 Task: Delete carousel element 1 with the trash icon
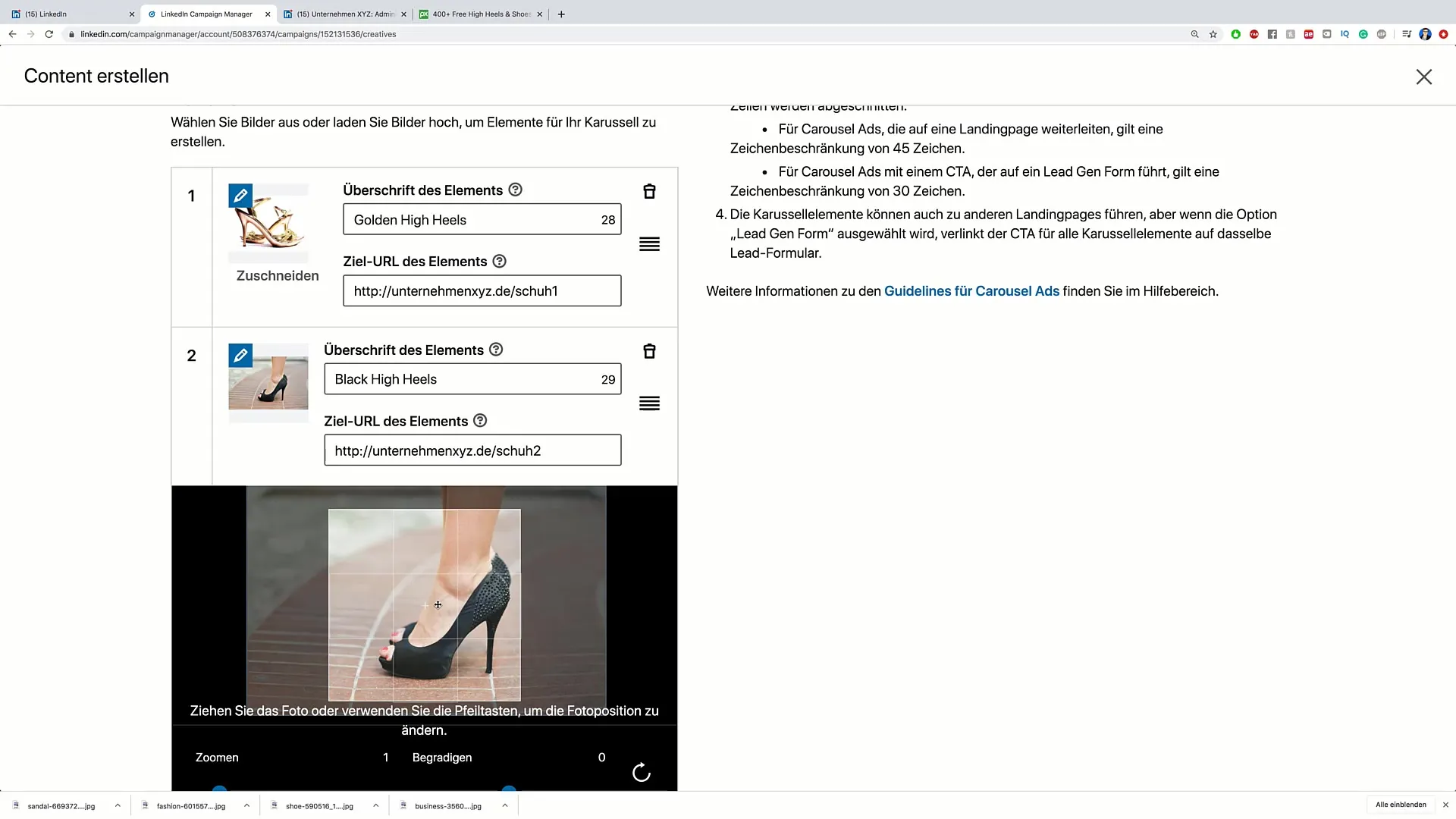pos(649,191)
